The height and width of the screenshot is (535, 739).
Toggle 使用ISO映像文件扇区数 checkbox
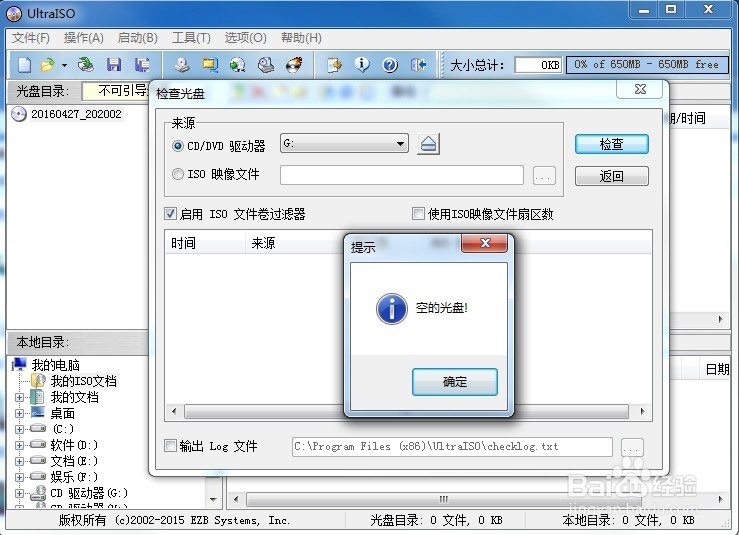418,214
